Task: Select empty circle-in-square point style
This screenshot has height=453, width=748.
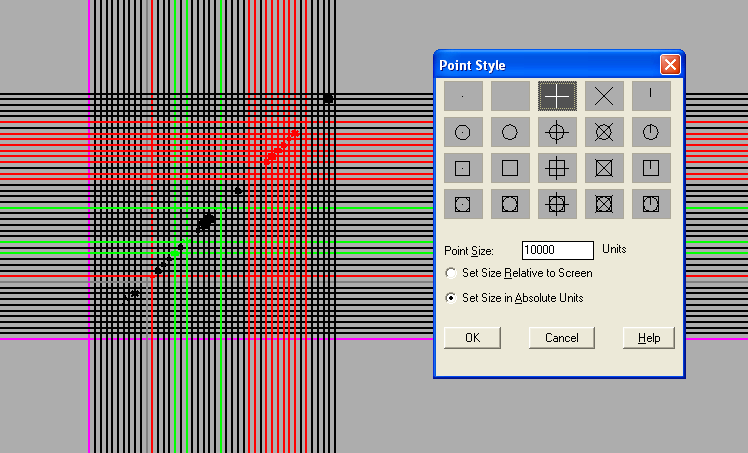Action: pos(510,204)
